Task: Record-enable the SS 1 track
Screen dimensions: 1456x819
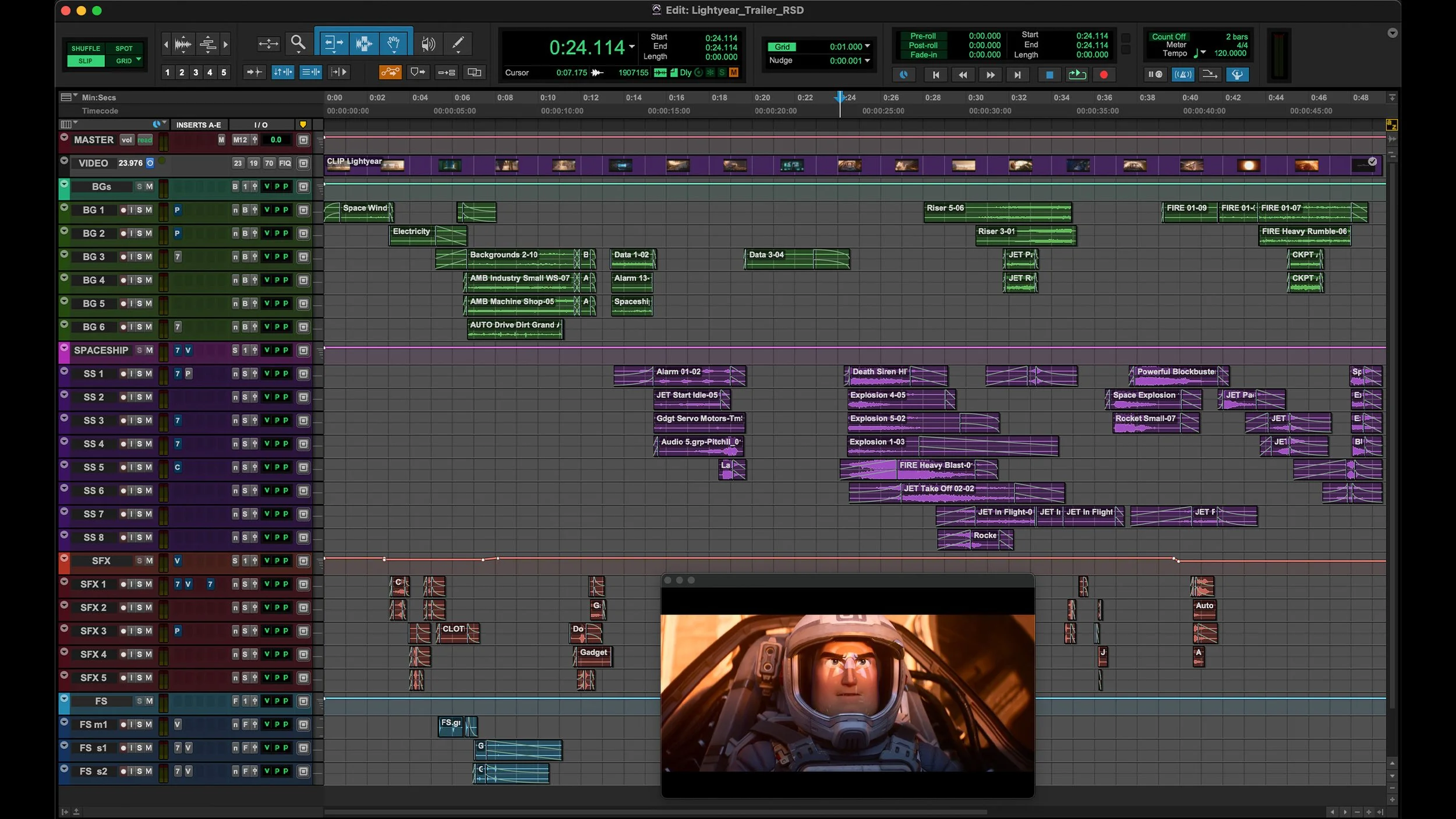Action: click(x=123, y=374)
